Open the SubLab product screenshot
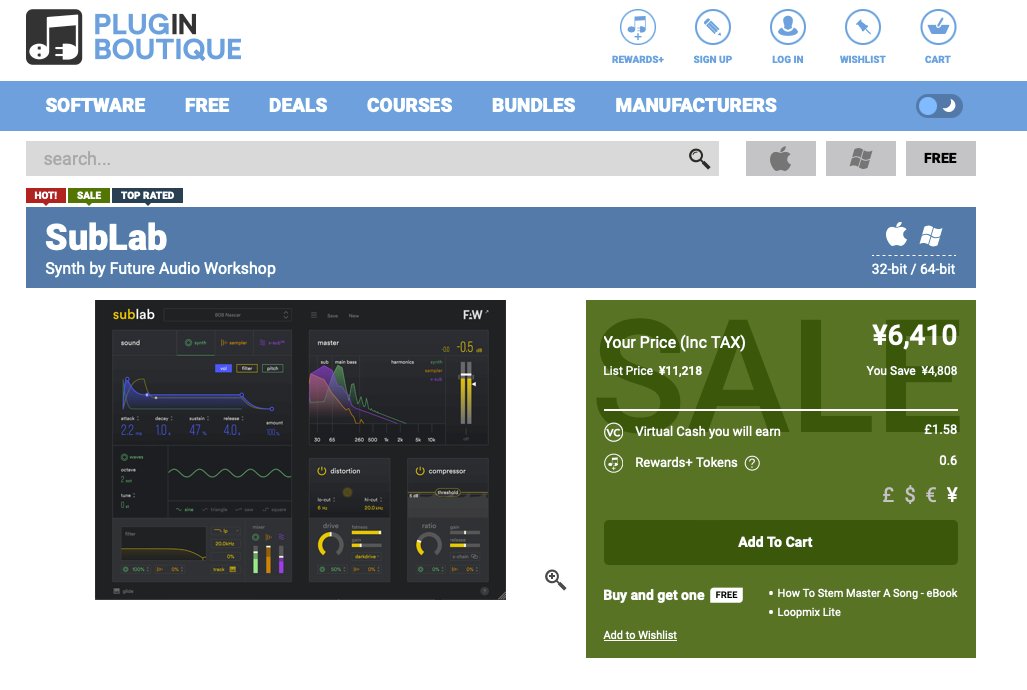This screenshot has width=1027, height=690. pyautogui.click(x=301, y=450)
